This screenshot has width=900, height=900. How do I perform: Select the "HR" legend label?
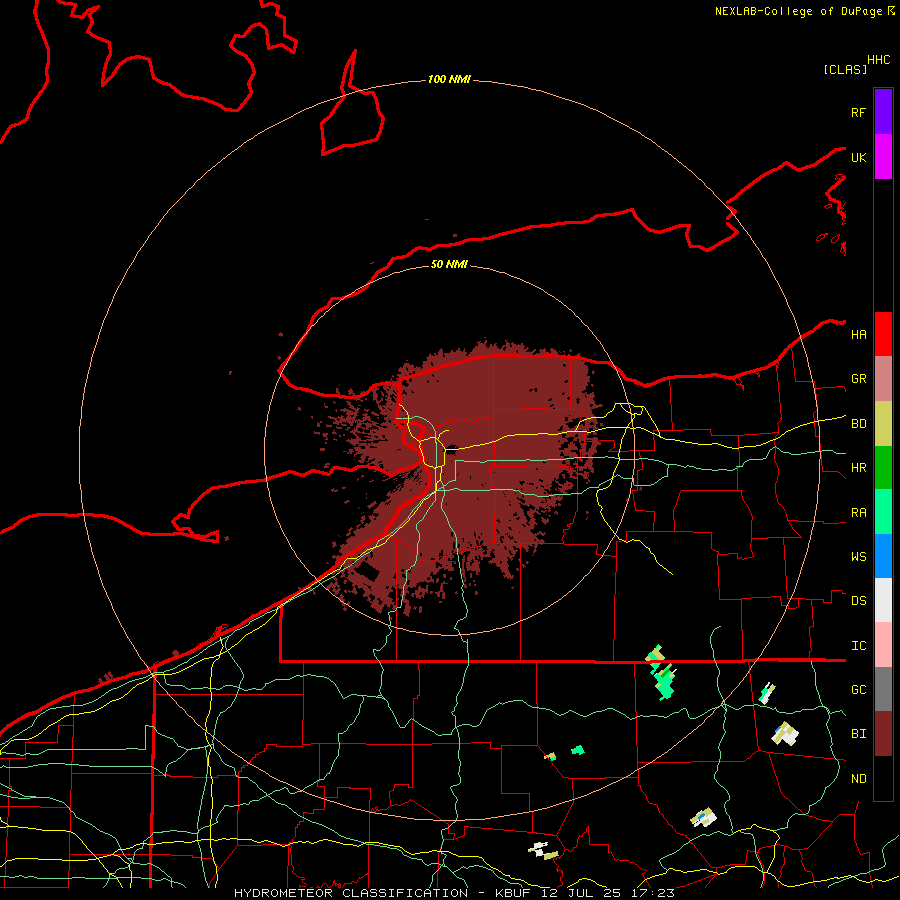858,468
